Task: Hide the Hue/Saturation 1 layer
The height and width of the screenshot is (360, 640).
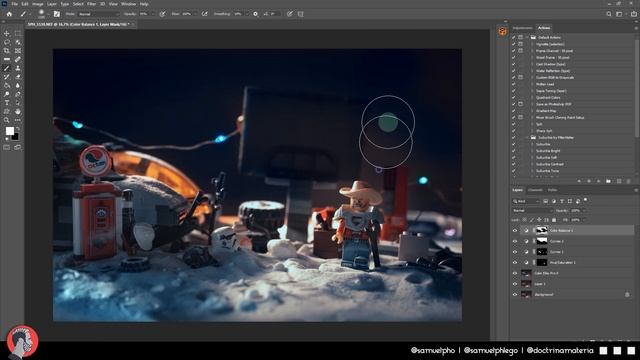Action: [515, 262]
